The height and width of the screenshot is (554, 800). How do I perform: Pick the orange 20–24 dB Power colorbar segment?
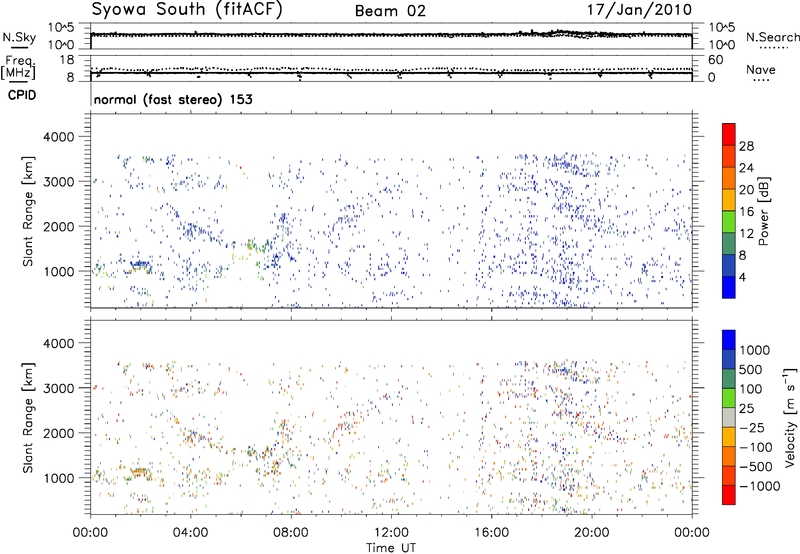pos(729,178)
